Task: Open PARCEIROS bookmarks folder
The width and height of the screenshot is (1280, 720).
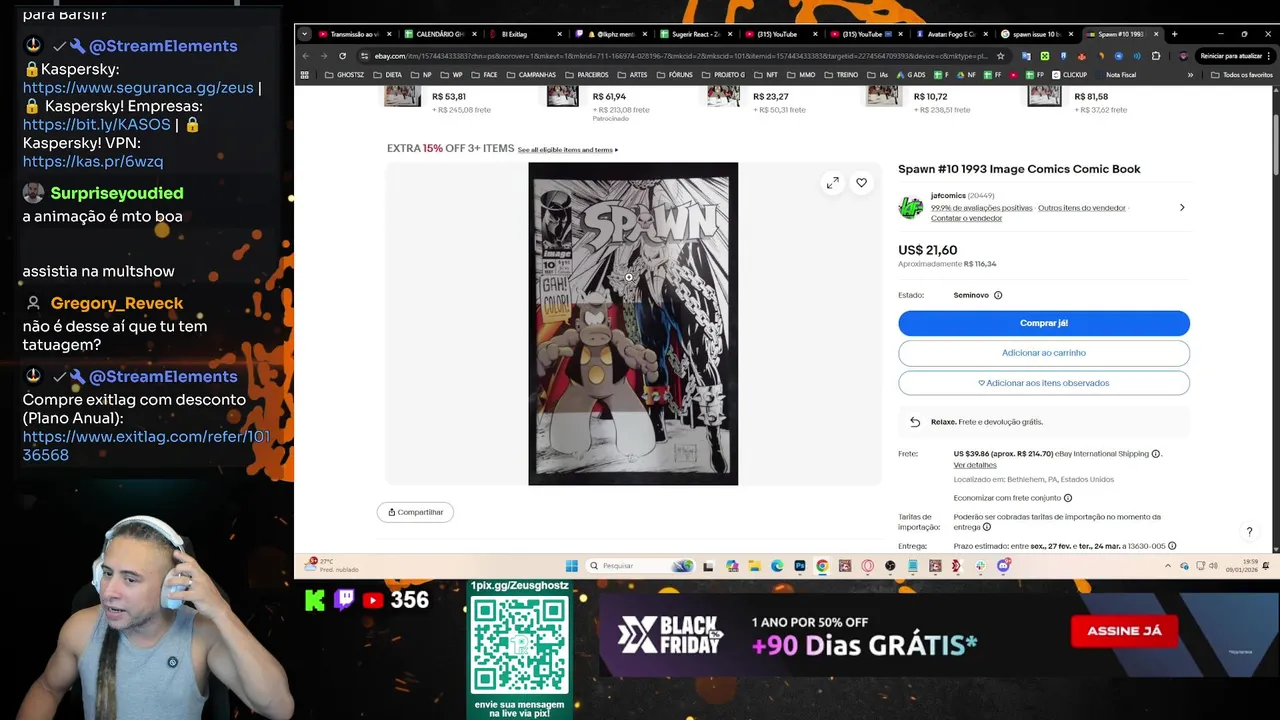Action: point(586,75)
